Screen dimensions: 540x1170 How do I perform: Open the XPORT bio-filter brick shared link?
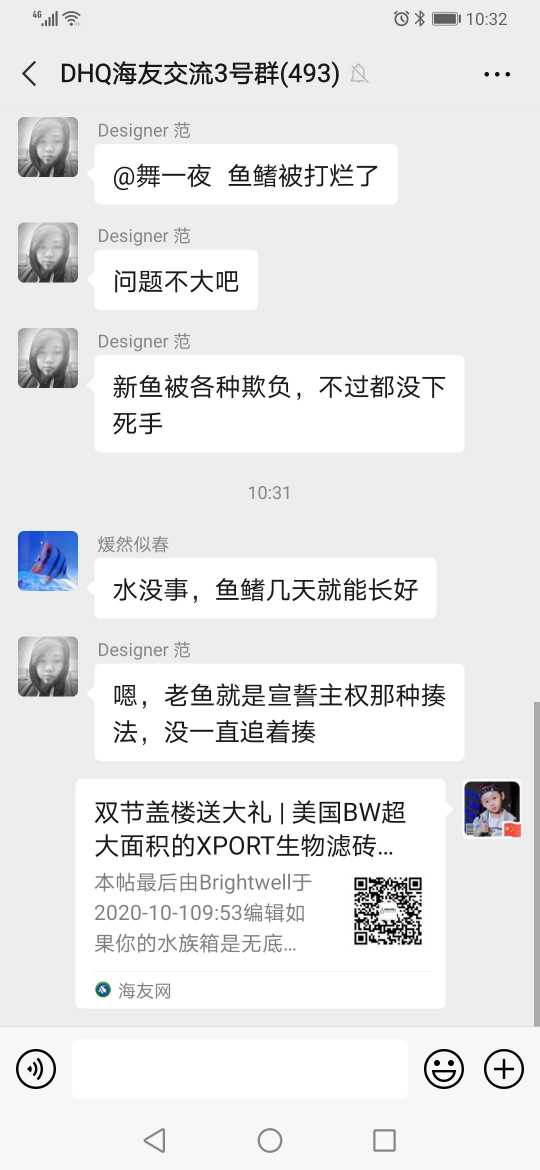coord(260,894)
